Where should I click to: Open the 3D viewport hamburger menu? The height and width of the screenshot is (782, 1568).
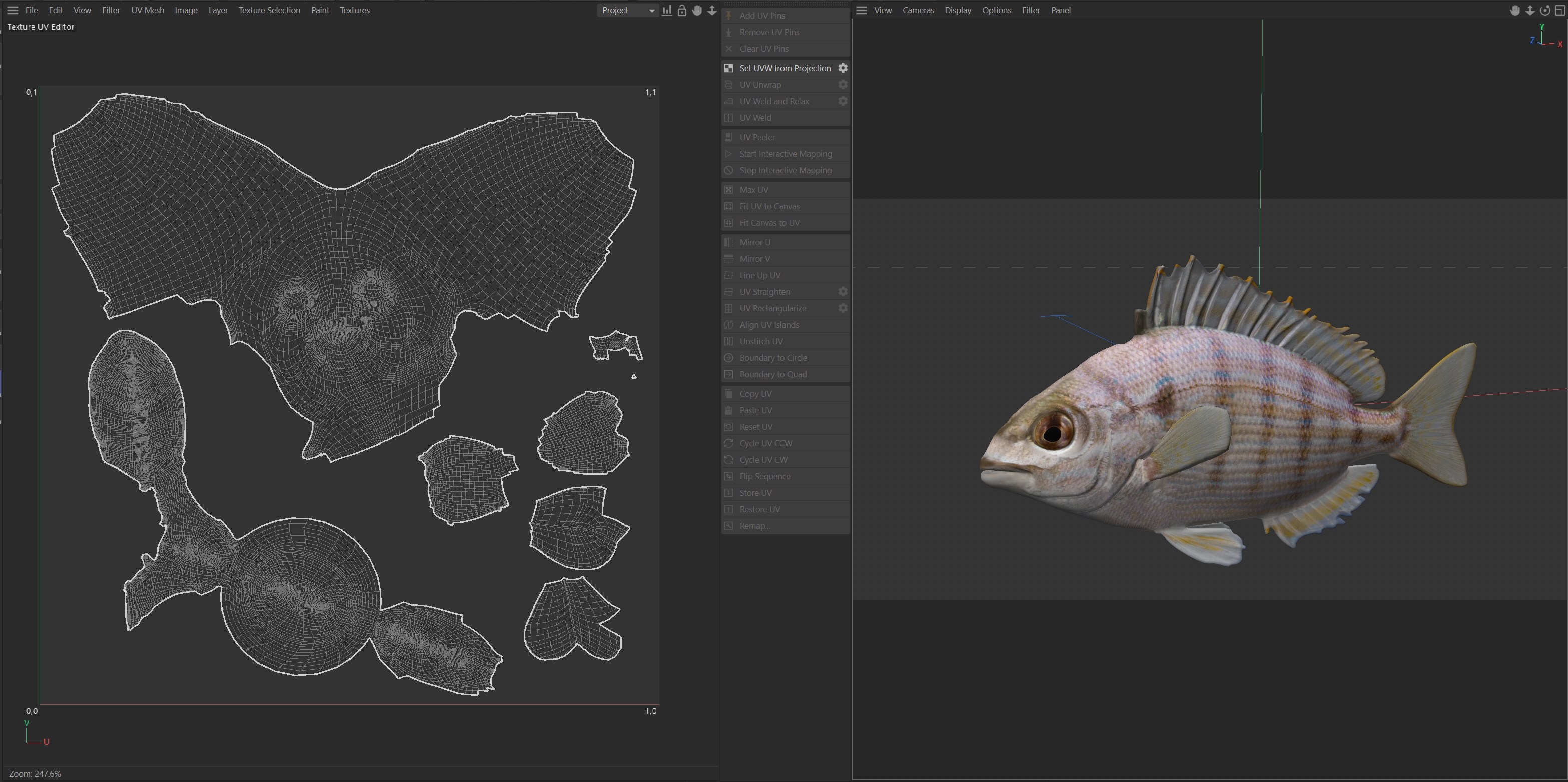click(x=862, y=10)
